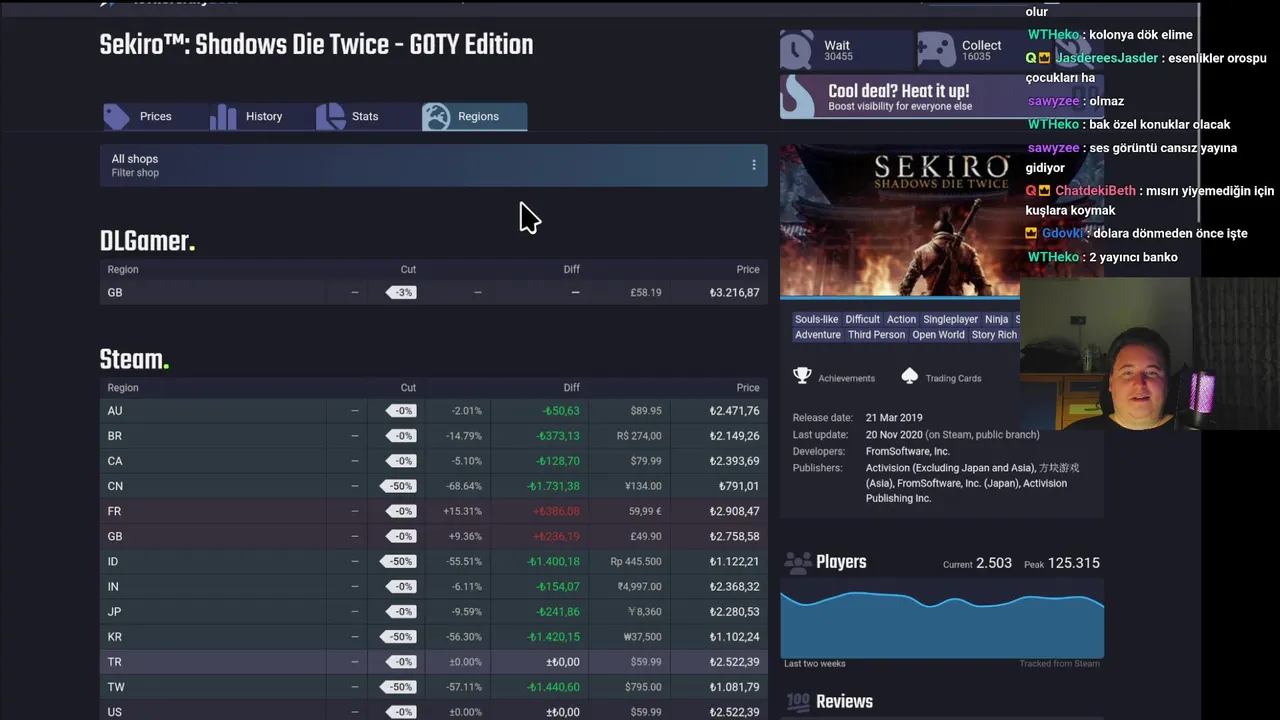The image size is (1280, 720).
Task: Select the Action tag
Action: [901, 319]
